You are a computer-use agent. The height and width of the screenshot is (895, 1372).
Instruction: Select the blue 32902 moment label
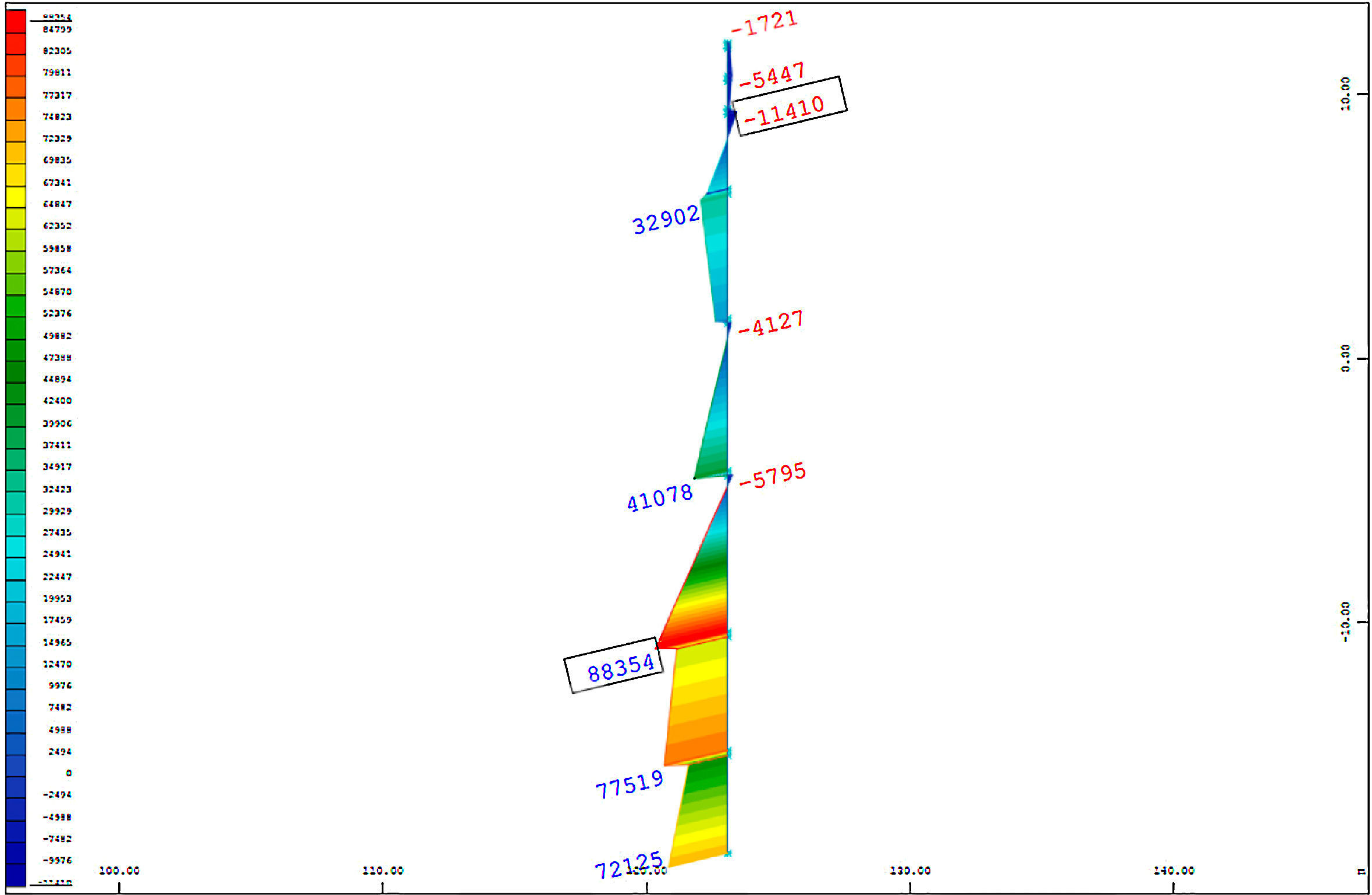pyautogui.click(x=666, y=219)
